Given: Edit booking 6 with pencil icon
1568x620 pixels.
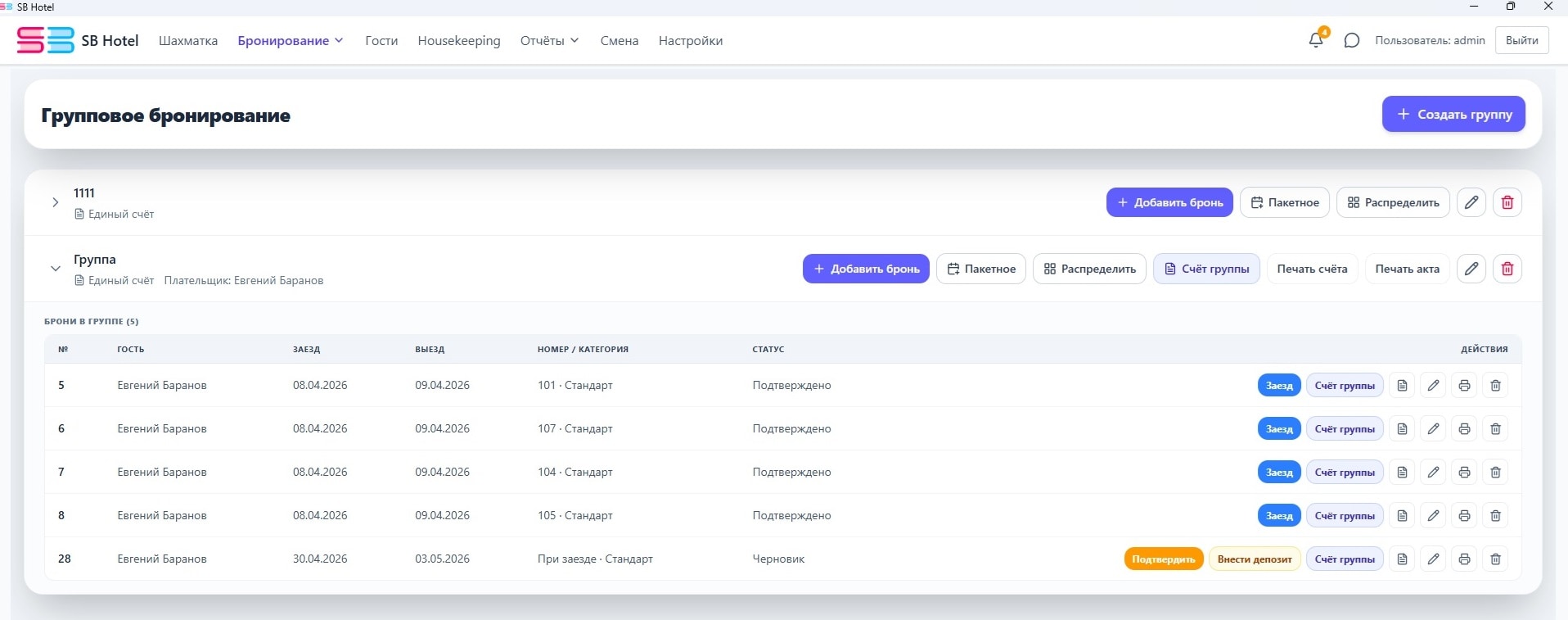Looking at the screenshot, I should pyautogui.click(x=1433, y=428).
